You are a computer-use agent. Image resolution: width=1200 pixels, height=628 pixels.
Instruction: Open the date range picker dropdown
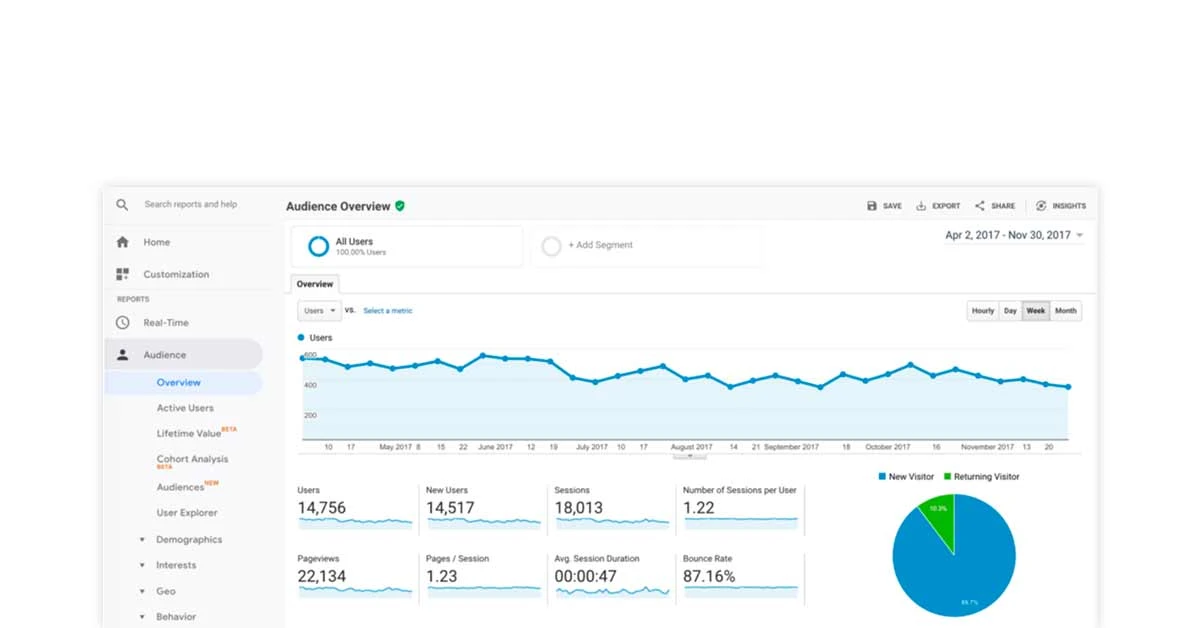[1012, 235]
